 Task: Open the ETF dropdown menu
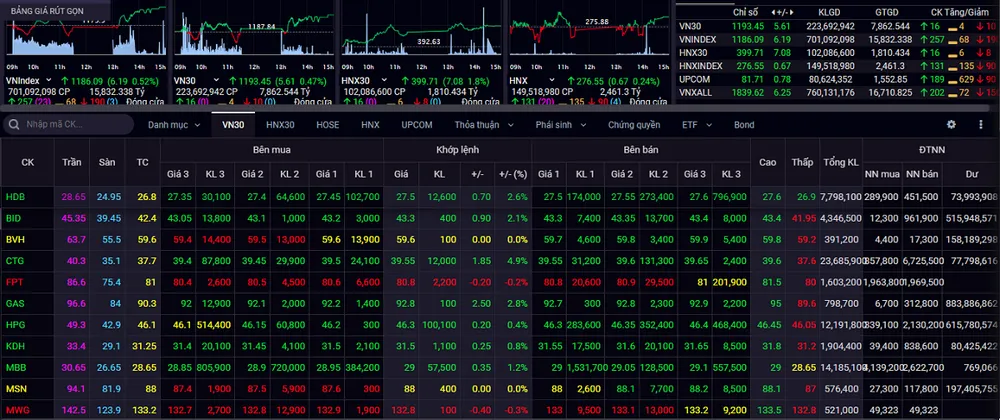coord(695,125)
